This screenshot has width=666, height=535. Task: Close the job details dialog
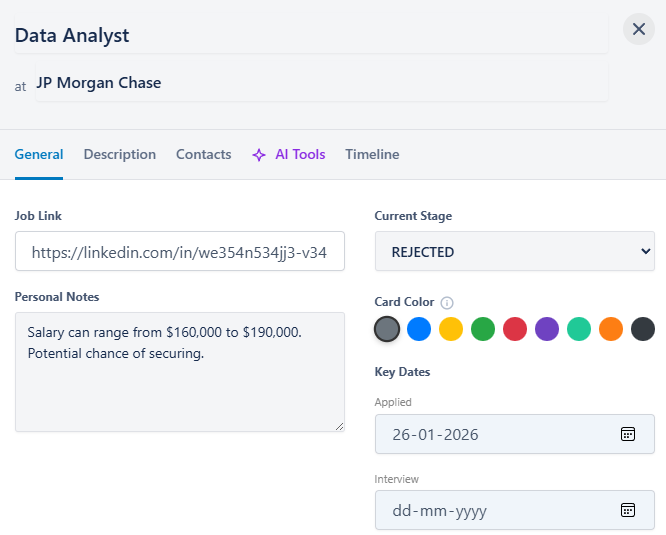tap(639, 29)
